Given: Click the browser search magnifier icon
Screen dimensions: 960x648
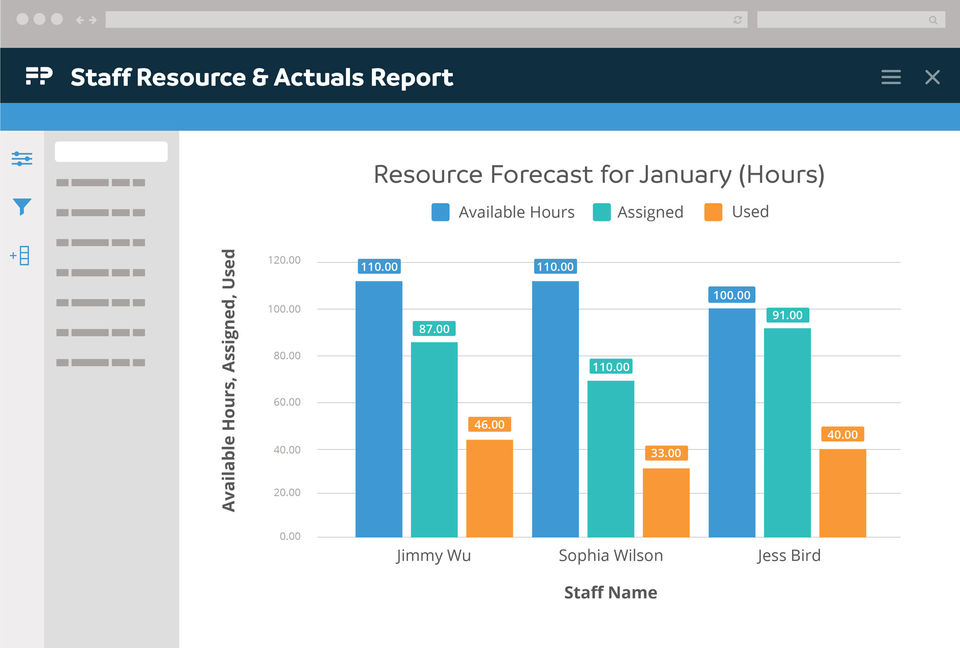Looking at the screenshot, I should (933, 19).
